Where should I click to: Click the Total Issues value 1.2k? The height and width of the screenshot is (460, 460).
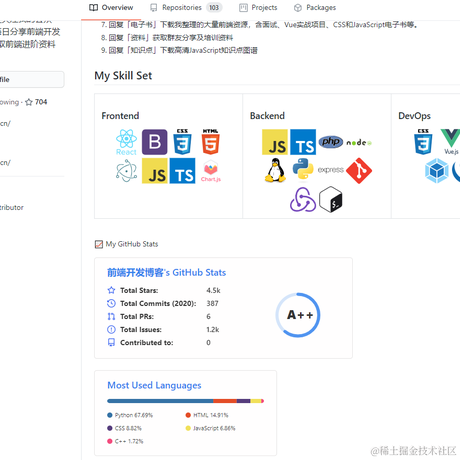(x=213, y=329)
